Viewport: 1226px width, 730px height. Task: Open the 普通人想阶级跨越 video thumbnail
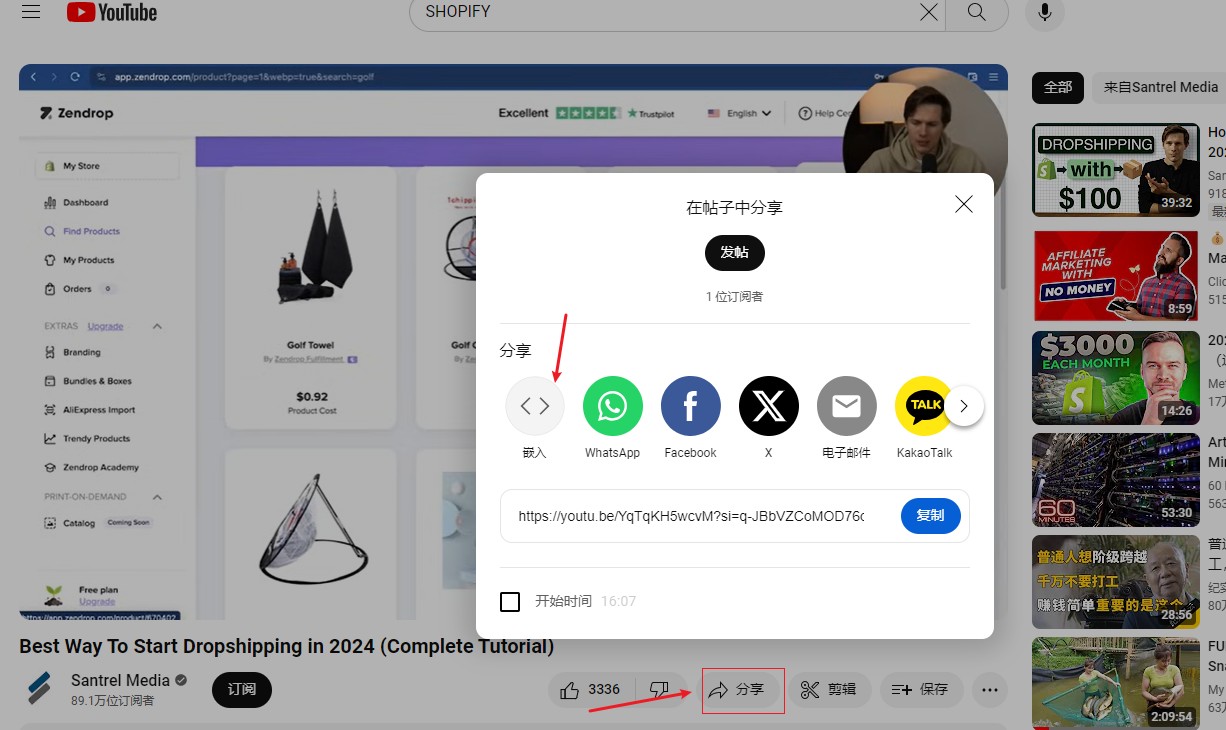tap(1116, 582)
